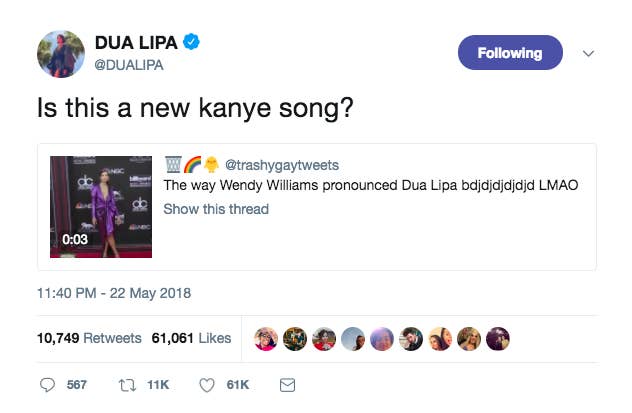The width and height of the screenshot is (632, 413).
Task: Toggle the Following button
Action: click(x=510, y=53)
